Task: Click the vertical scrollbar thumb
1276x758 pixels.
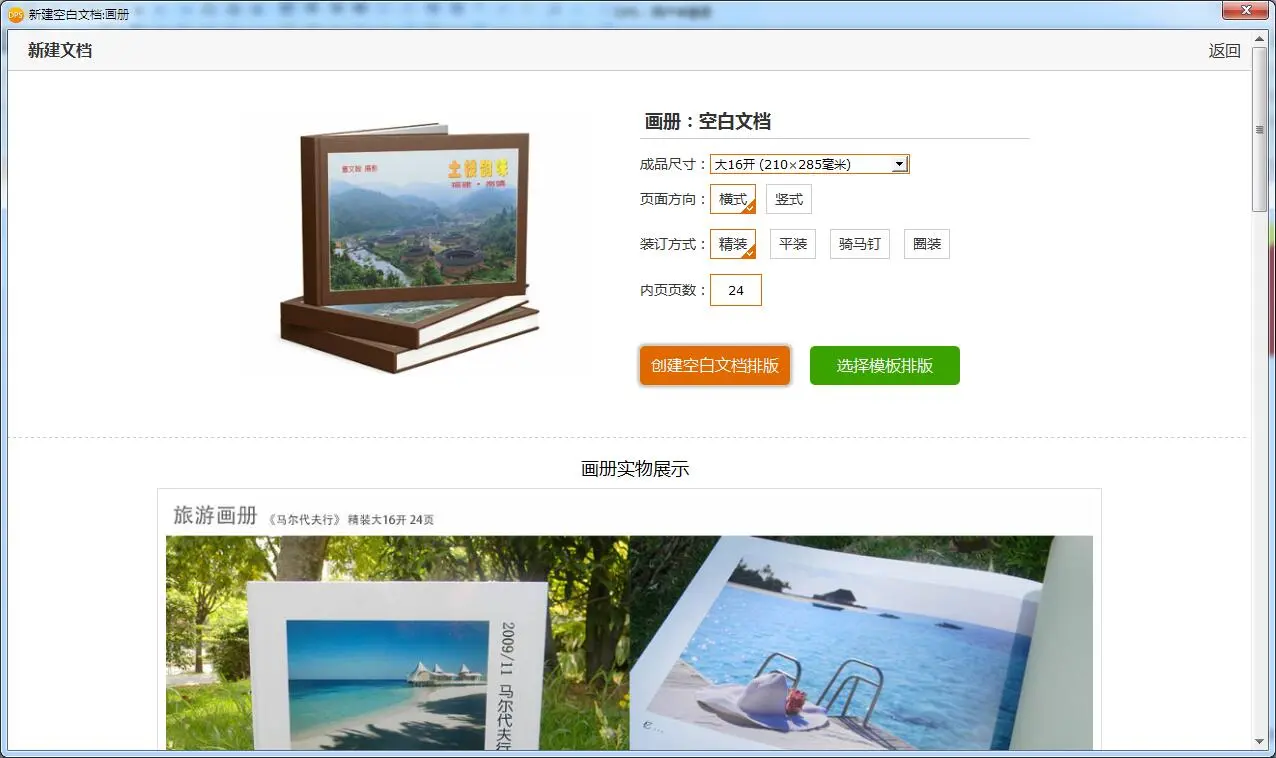Action: pos(1260,129)
